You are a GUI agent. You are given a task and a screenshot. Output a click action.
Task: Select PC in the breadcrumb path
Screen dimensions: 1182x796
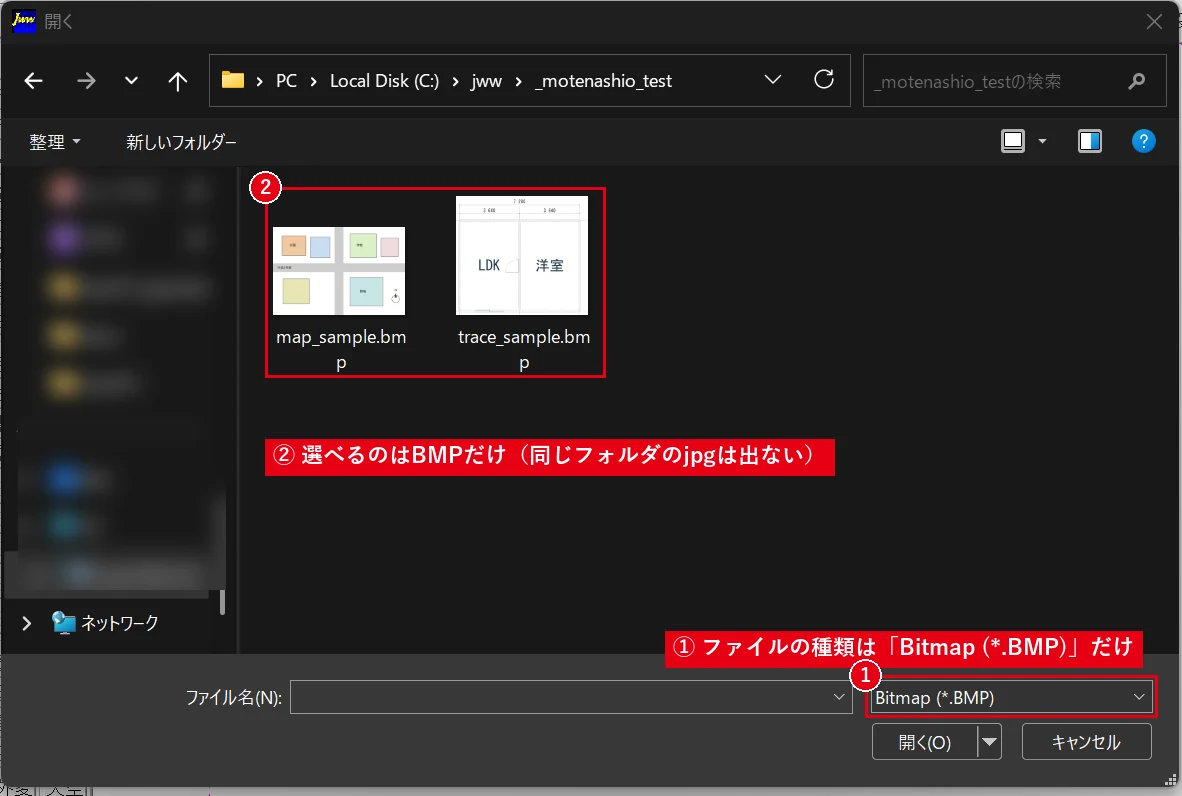click(286, 81)
